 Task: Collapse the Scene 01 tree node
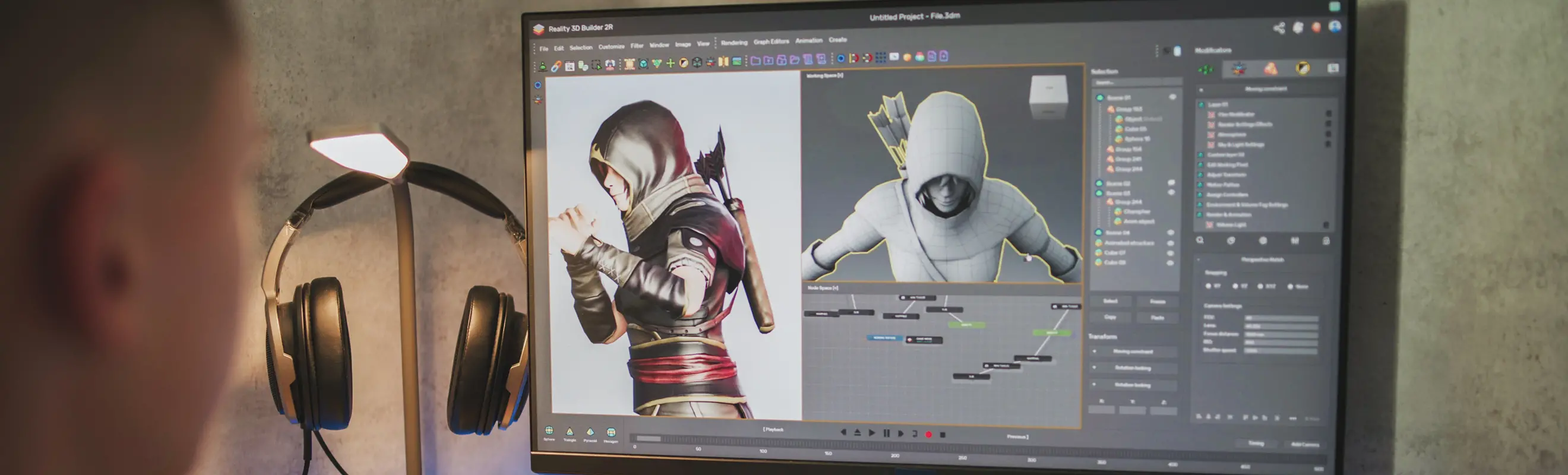point(1100,97)
